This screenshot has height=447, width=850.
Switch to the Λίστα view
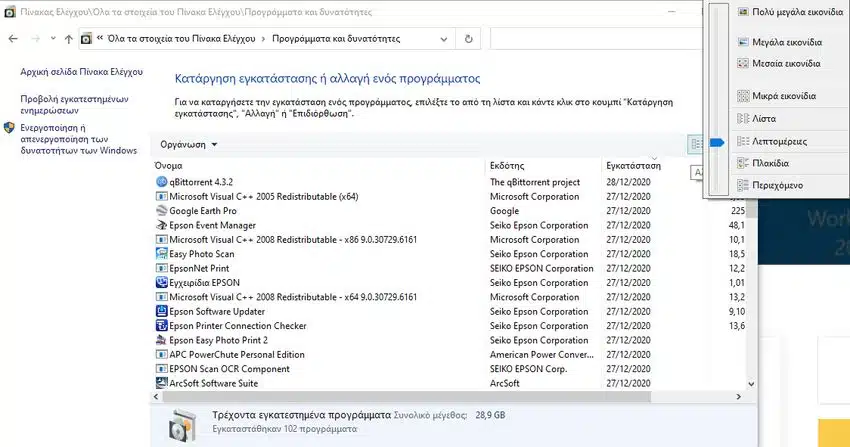(756, 119)
